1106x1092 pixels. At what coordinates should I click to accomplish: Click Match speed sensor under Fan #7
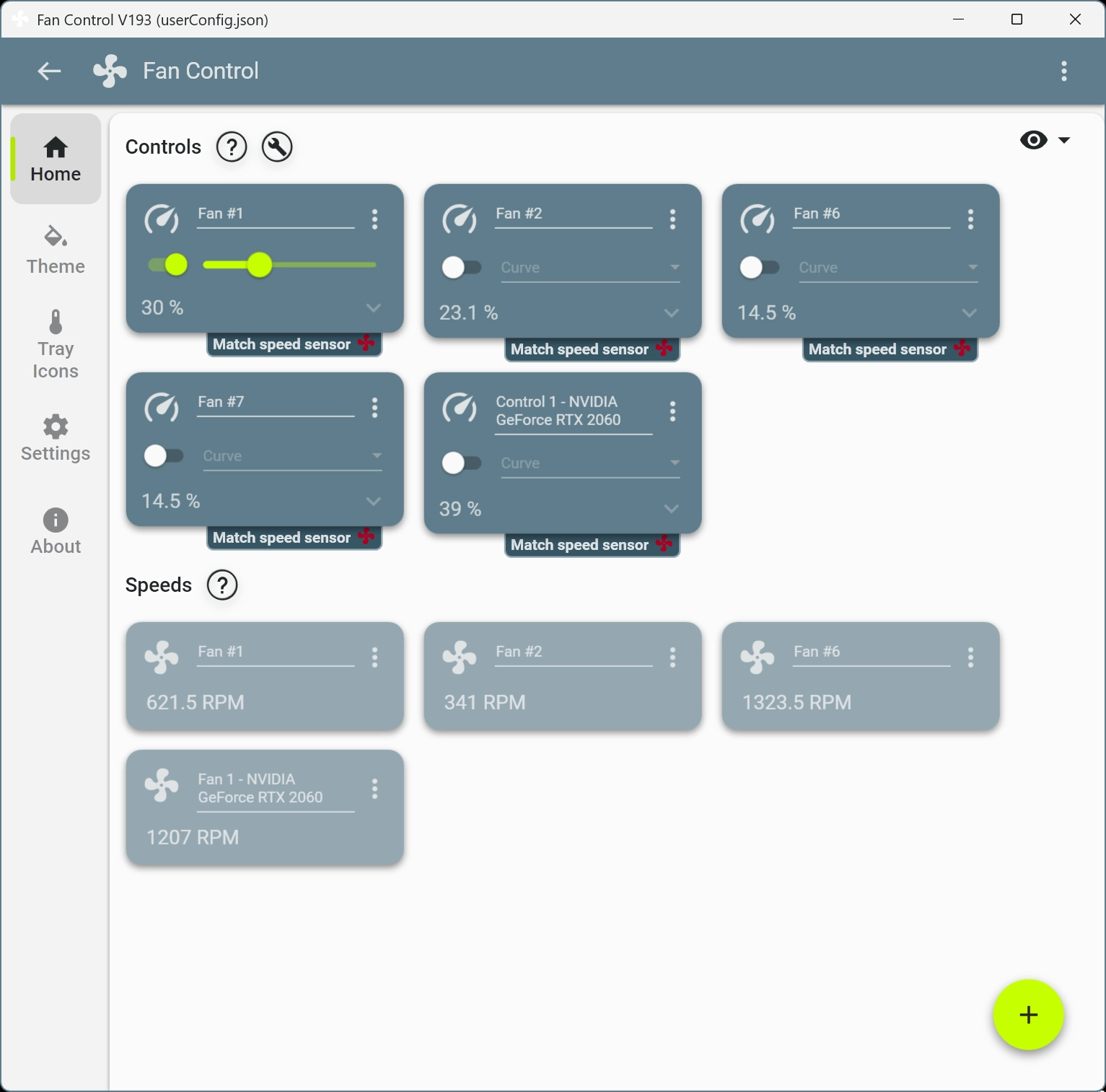click(294, 538)
